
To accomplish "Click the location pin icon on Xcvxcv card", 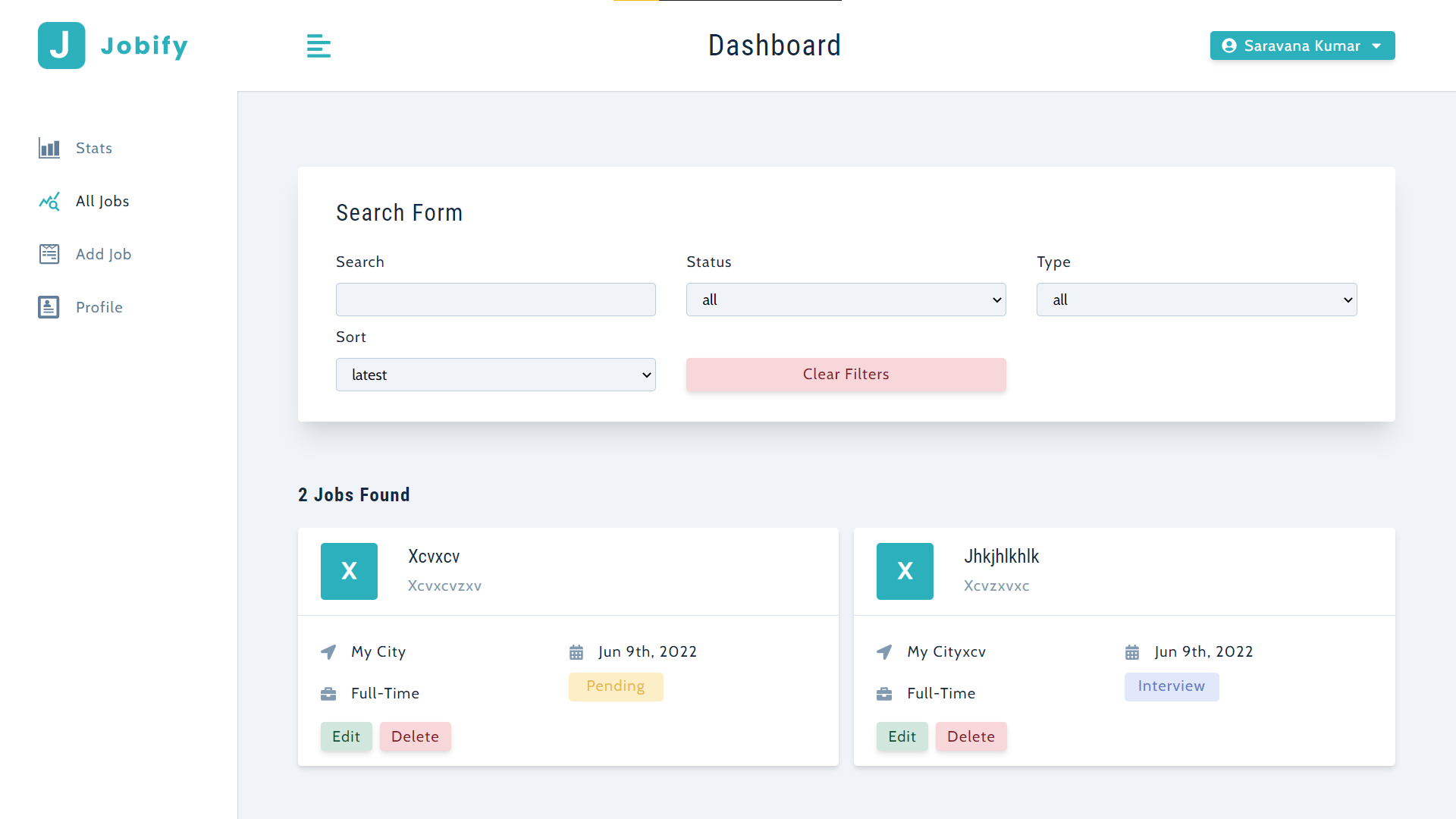I will [328, 651].
